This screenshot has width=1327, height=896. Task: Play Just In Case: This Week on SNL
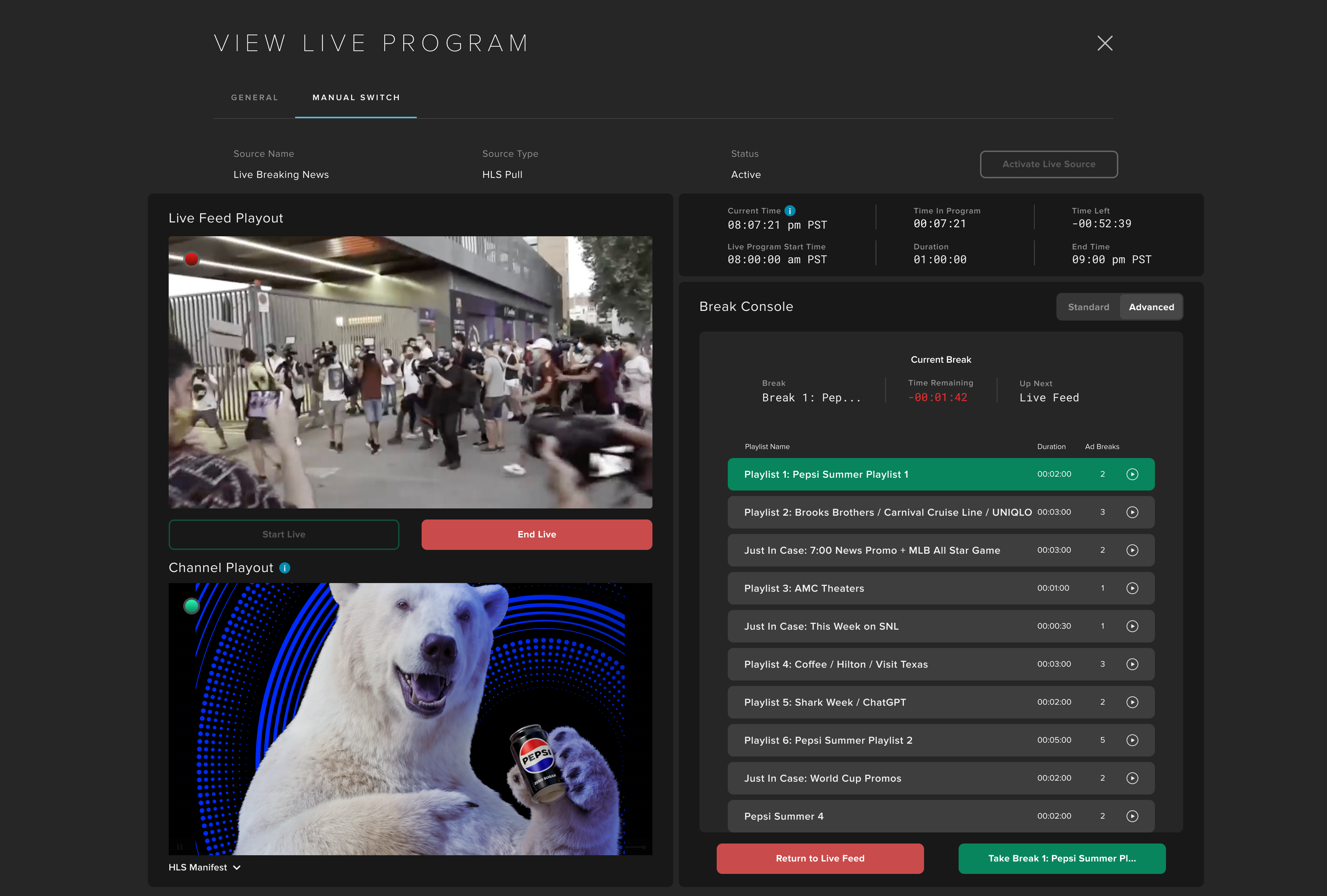point(1132,626)
